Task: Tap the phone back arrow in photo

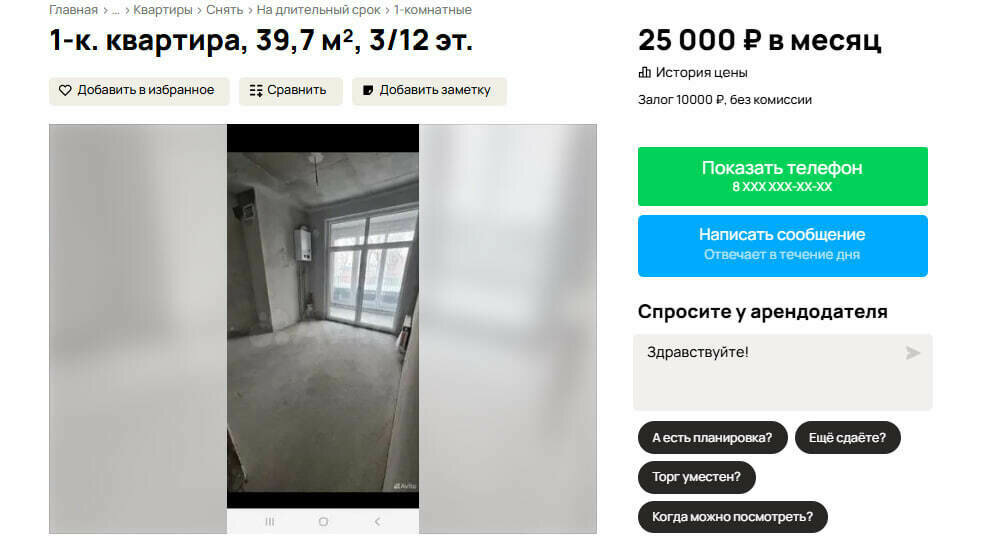Action: [377, 521]
